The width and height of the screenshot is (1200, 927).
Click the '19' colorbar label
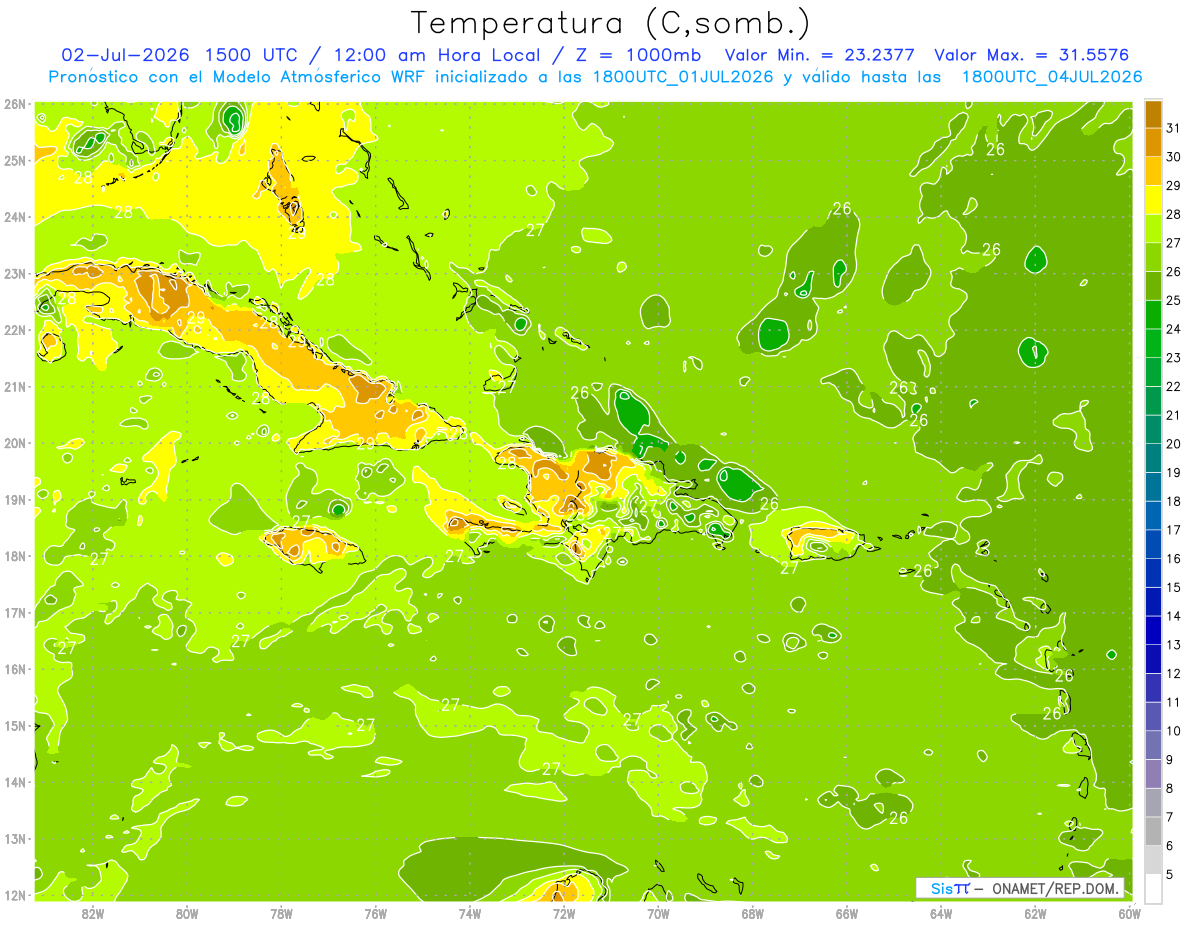1174,472
